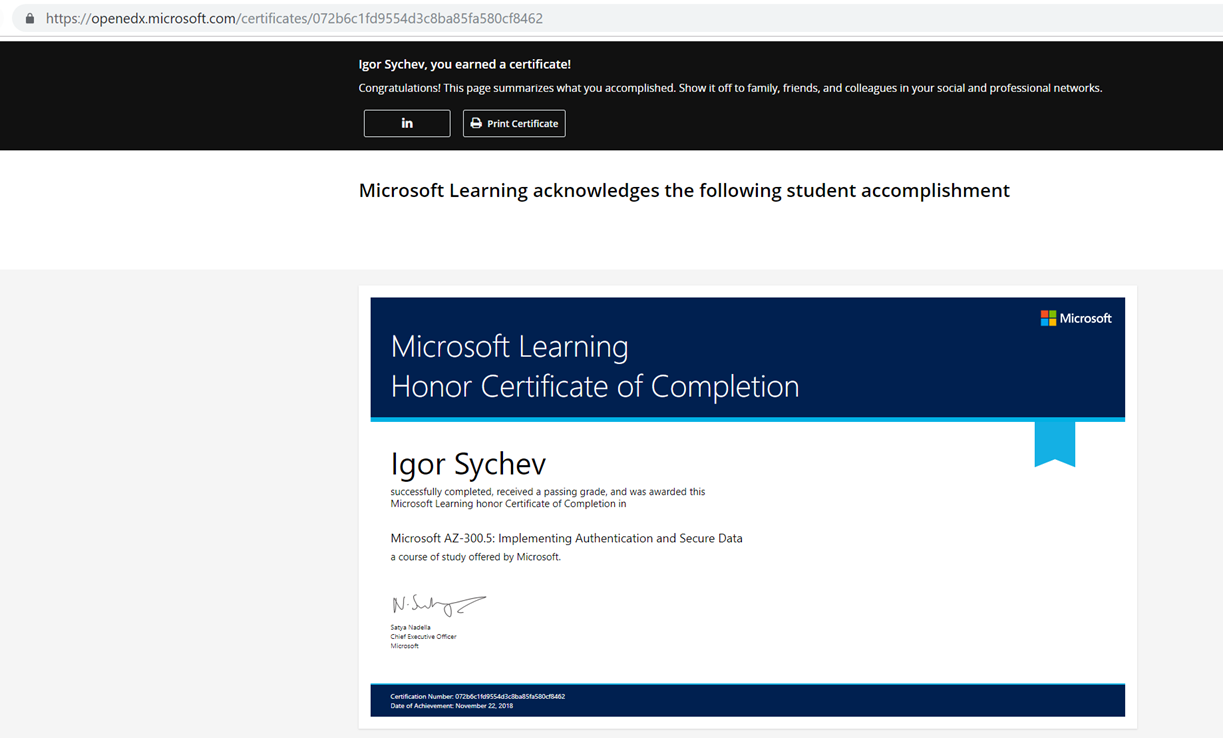Click the Microsoft logo on the certificate
Viewport: 1223px width, 738px height.
click(x=1076, y=318)
